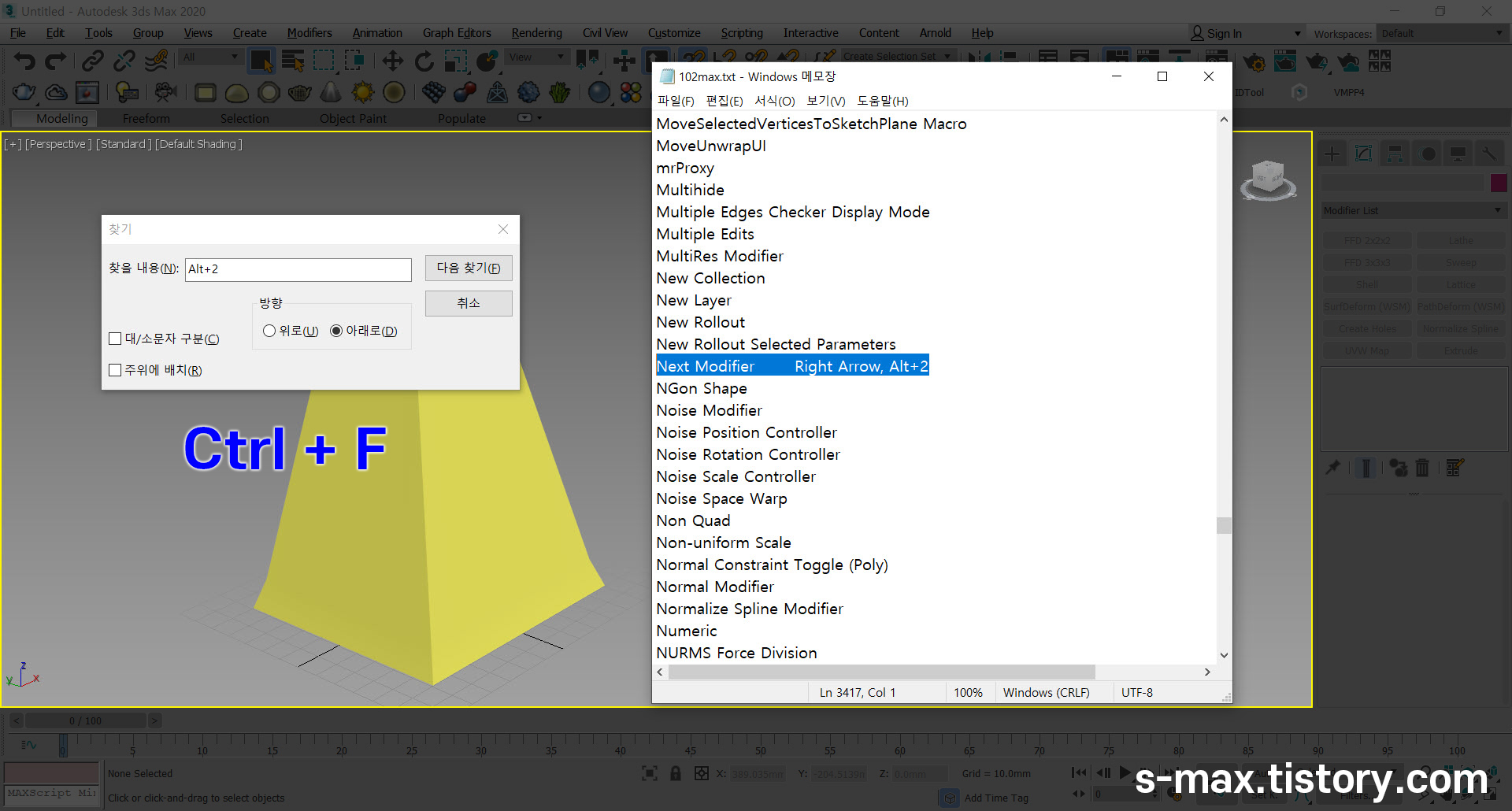The height and width of the screenshot is (811, 1512).
Task: Open the ribbon minimize dropdown arrow
Action: [539, 118]
